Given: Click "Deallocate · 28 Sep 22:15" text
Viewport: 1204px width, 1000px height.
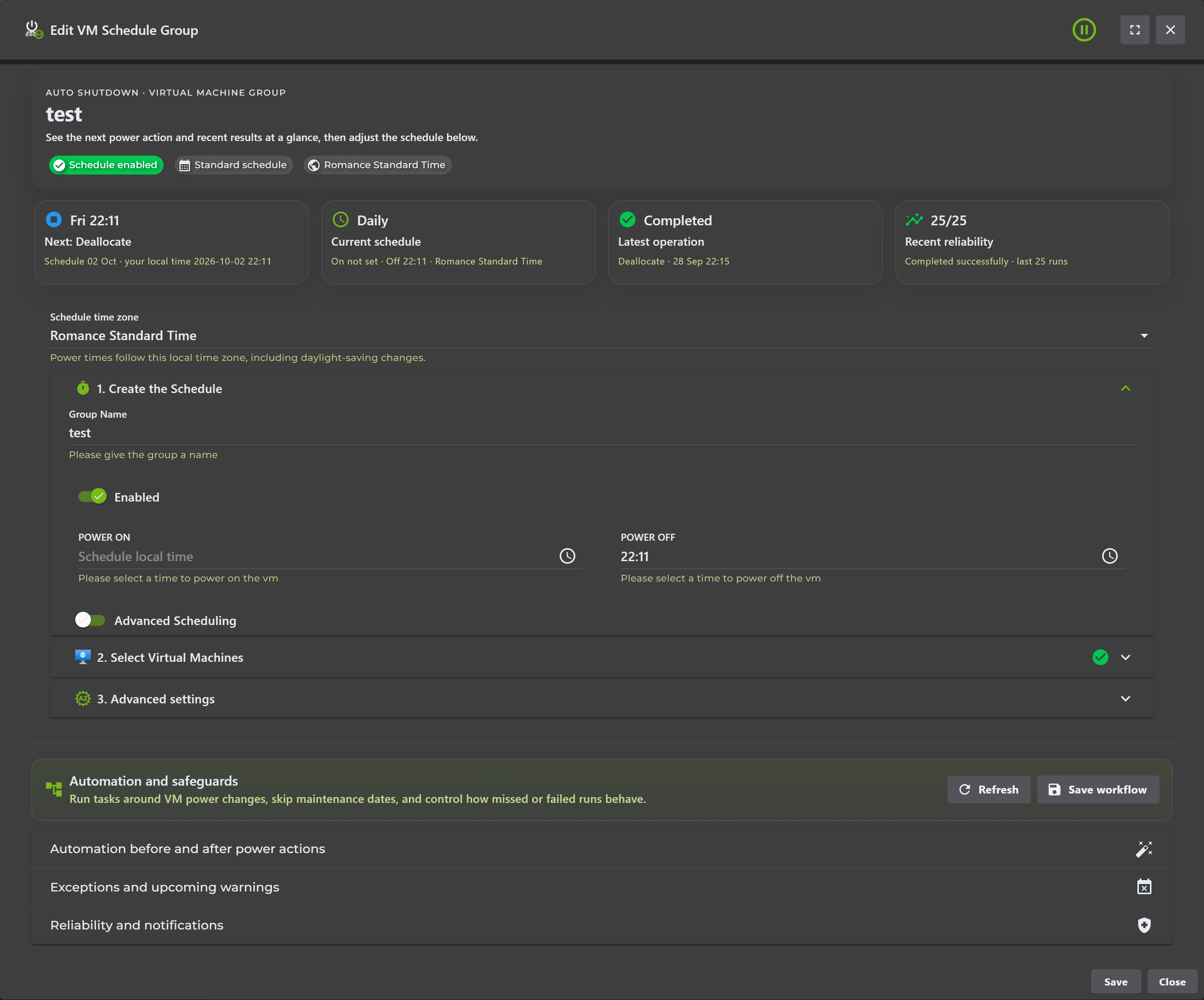Looking at the screenshot, I should [673, 261].
